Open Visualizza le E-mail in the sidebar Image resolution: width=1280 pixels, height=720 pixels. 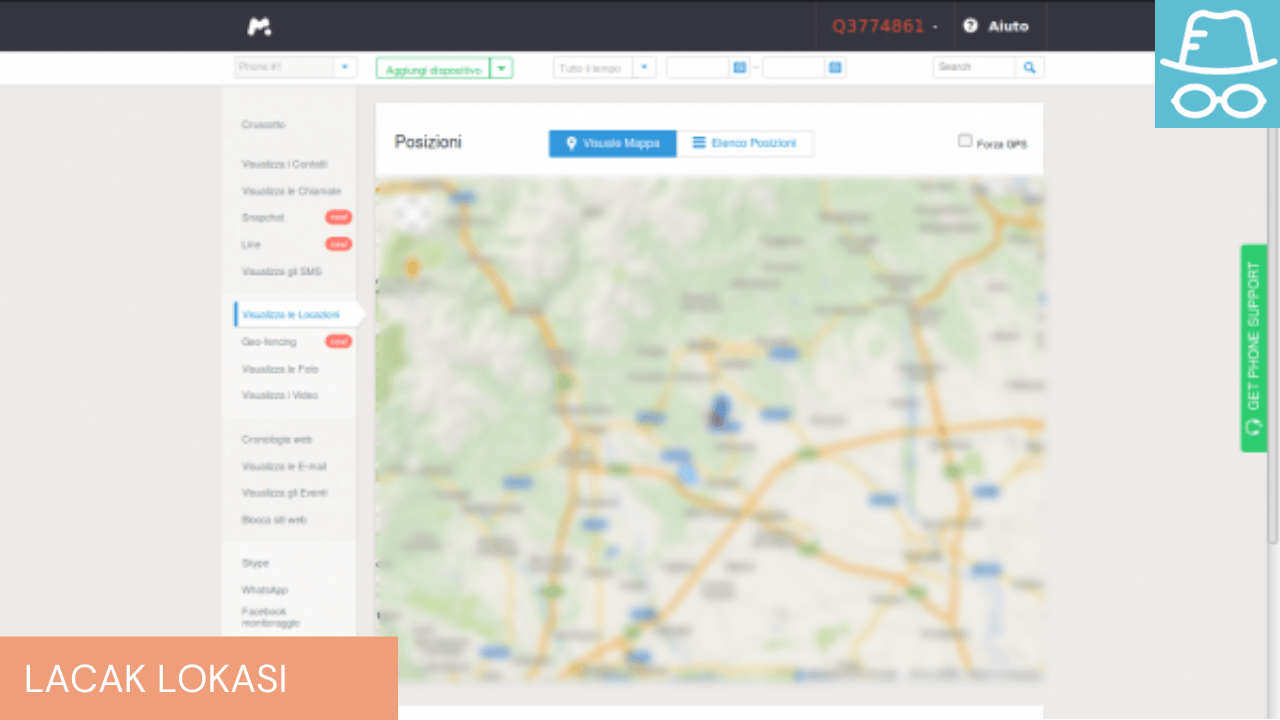click(x=284, y=466)
